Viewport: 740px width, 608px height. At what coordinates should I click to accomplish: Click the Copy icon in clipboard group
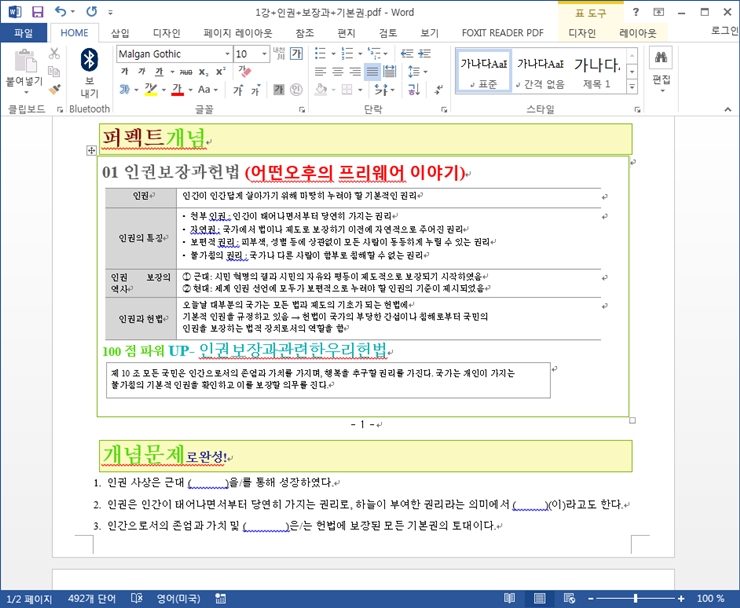54,71
